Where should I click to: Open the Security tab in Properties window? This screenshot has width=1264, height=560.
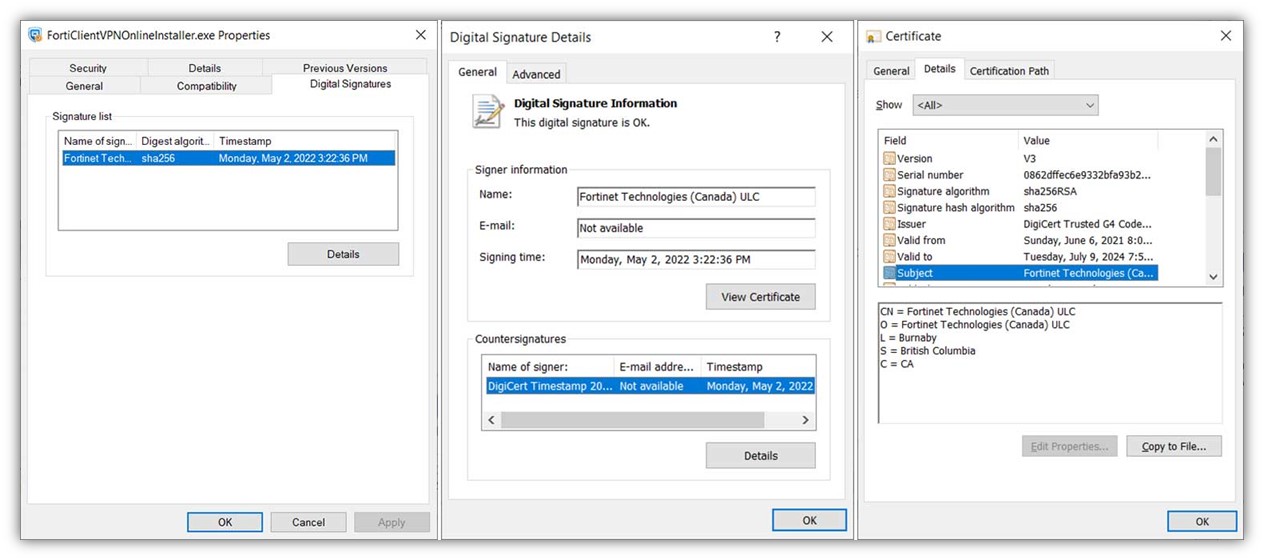point(88,68)
